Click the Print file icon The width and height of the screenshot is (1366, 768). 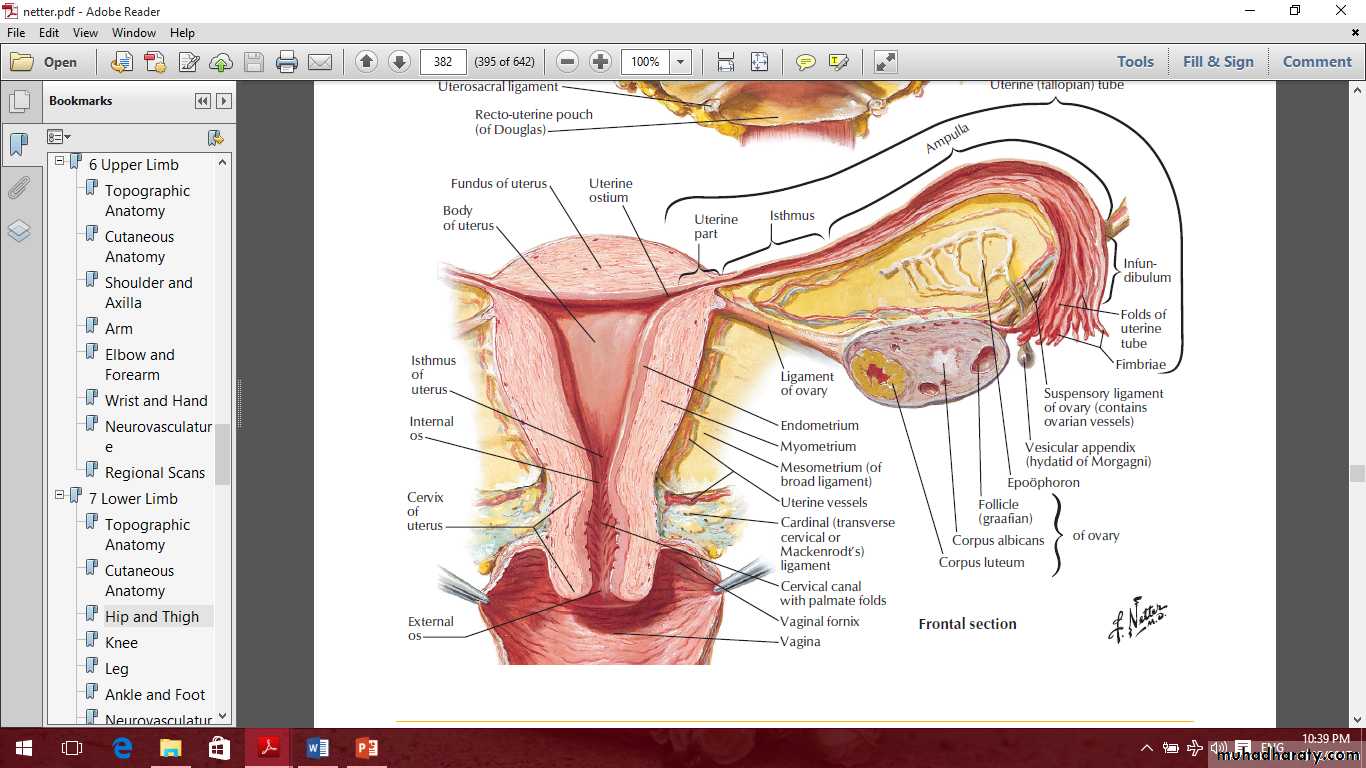287,62
